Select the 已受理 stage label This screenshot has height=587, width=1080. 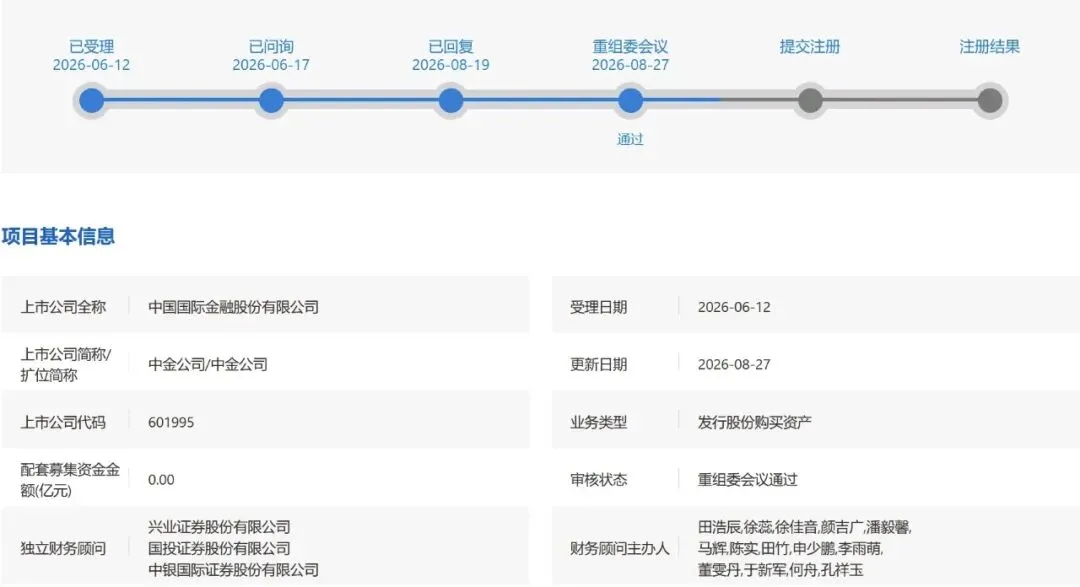(x=92, y=46)
